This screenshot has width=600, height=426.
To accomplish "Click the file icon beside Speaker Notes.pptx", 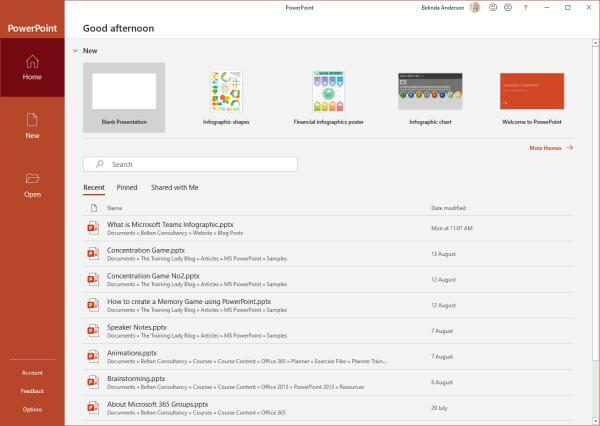I will (x=93, y=330).
